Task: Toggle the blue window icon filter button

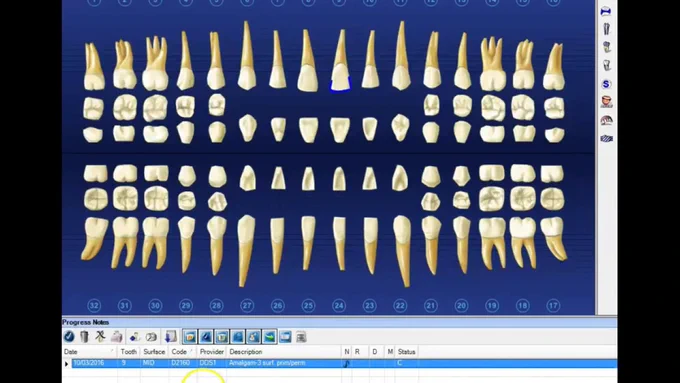Action: 285,337
